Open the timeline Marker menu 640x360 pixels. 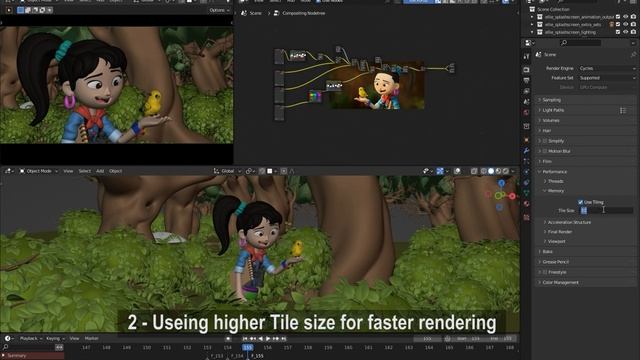91,338
